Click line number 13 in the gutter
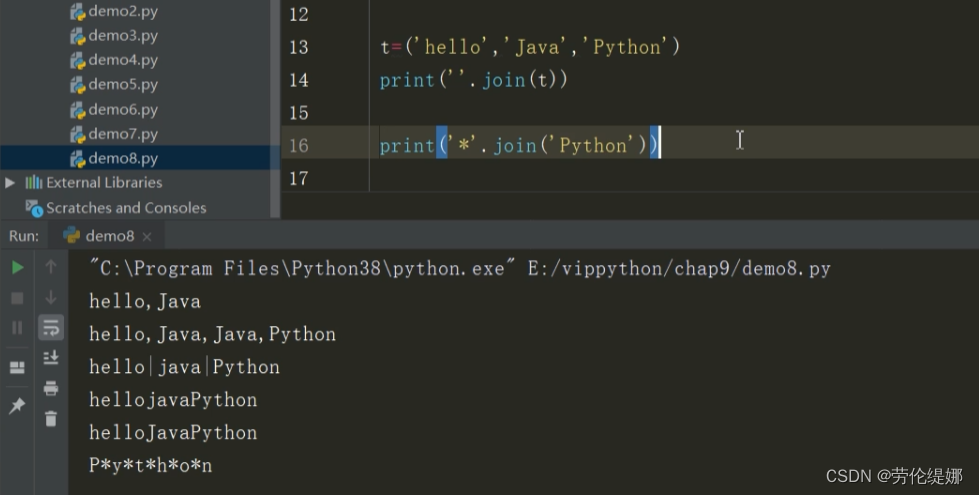The image size is (979, 495). pyautogui.click(x=298, y=47)
